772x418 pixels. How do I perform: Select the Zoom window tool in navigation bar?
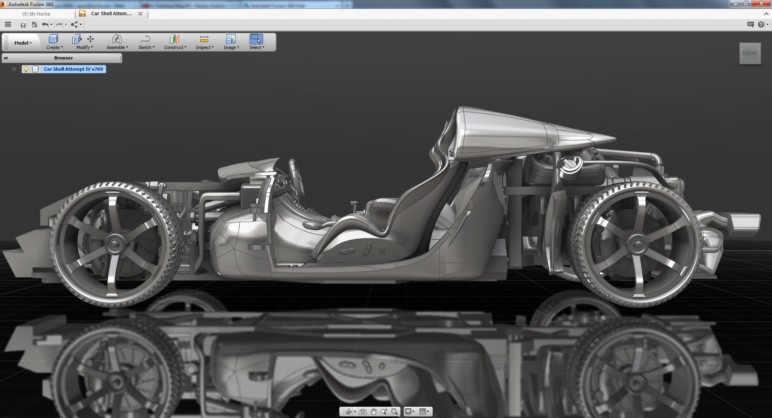tap(384, 411)
